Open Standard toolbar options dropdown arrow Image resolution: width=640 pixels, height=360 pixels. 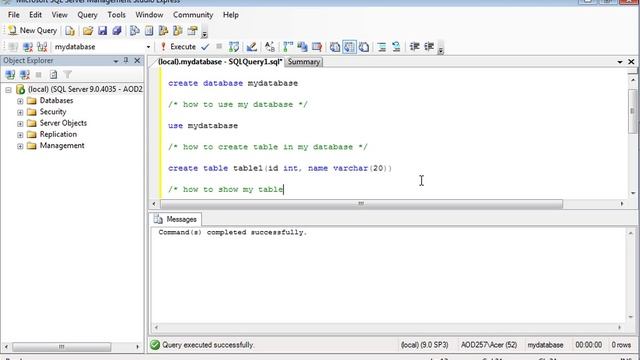pos(204,33)
